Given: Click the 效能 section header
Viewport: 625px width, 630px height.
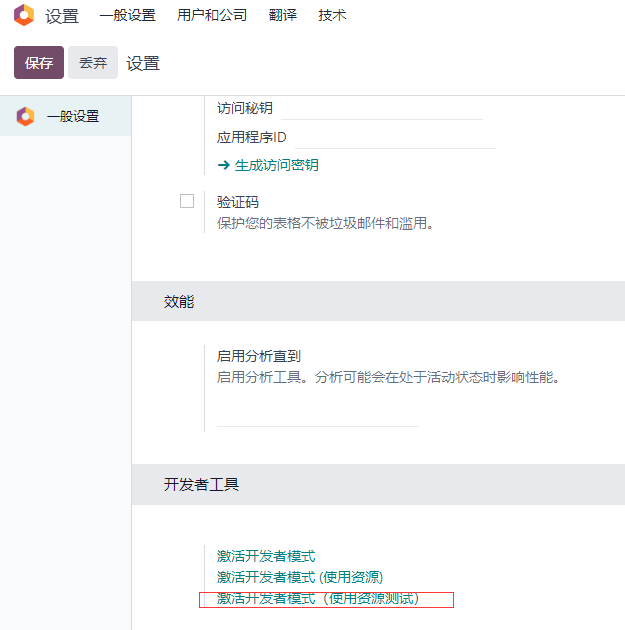Looking at the screenshot, I should point(378,301).
